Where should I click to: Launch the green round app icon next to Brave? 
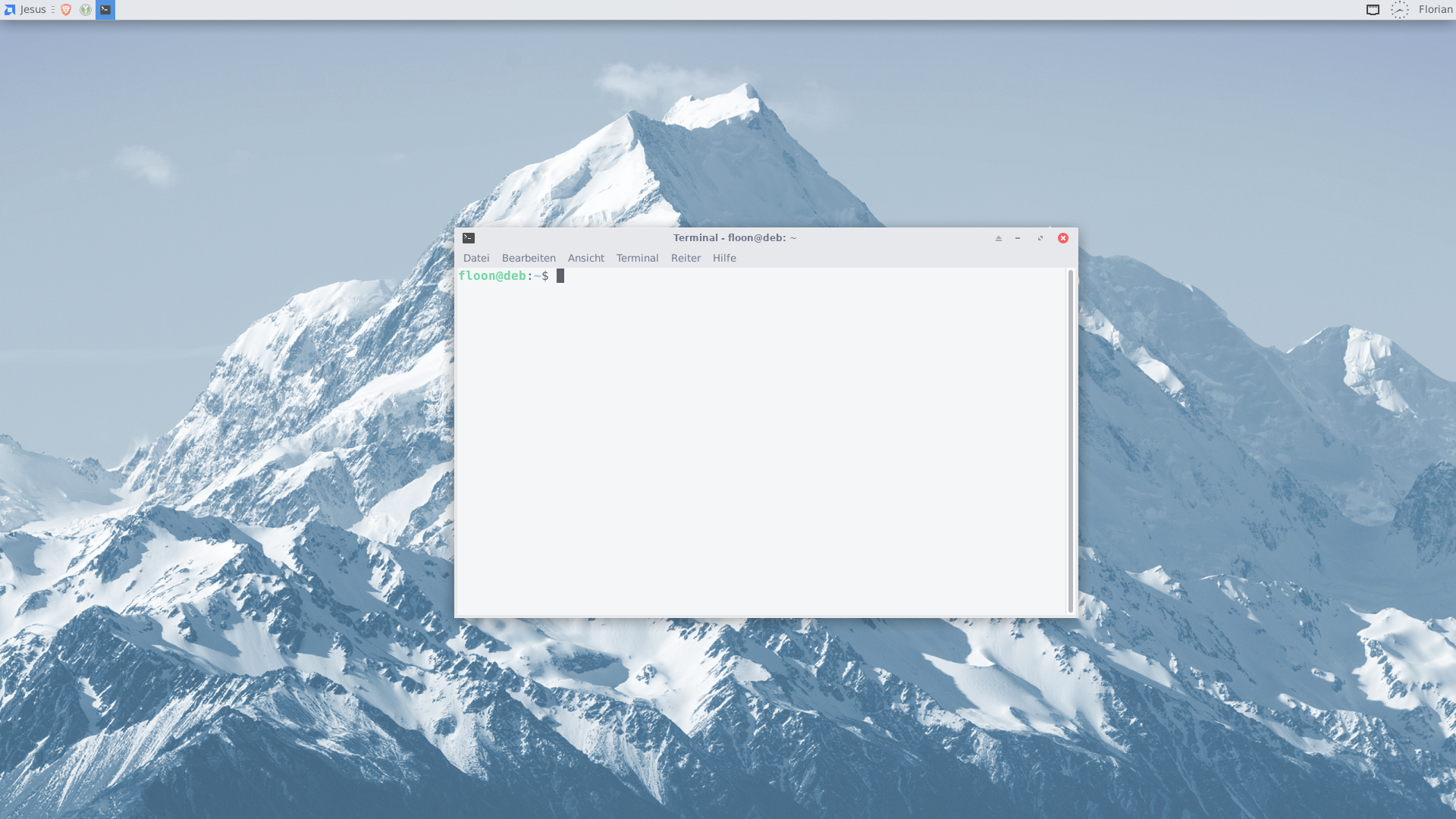(x=86, y=10)
